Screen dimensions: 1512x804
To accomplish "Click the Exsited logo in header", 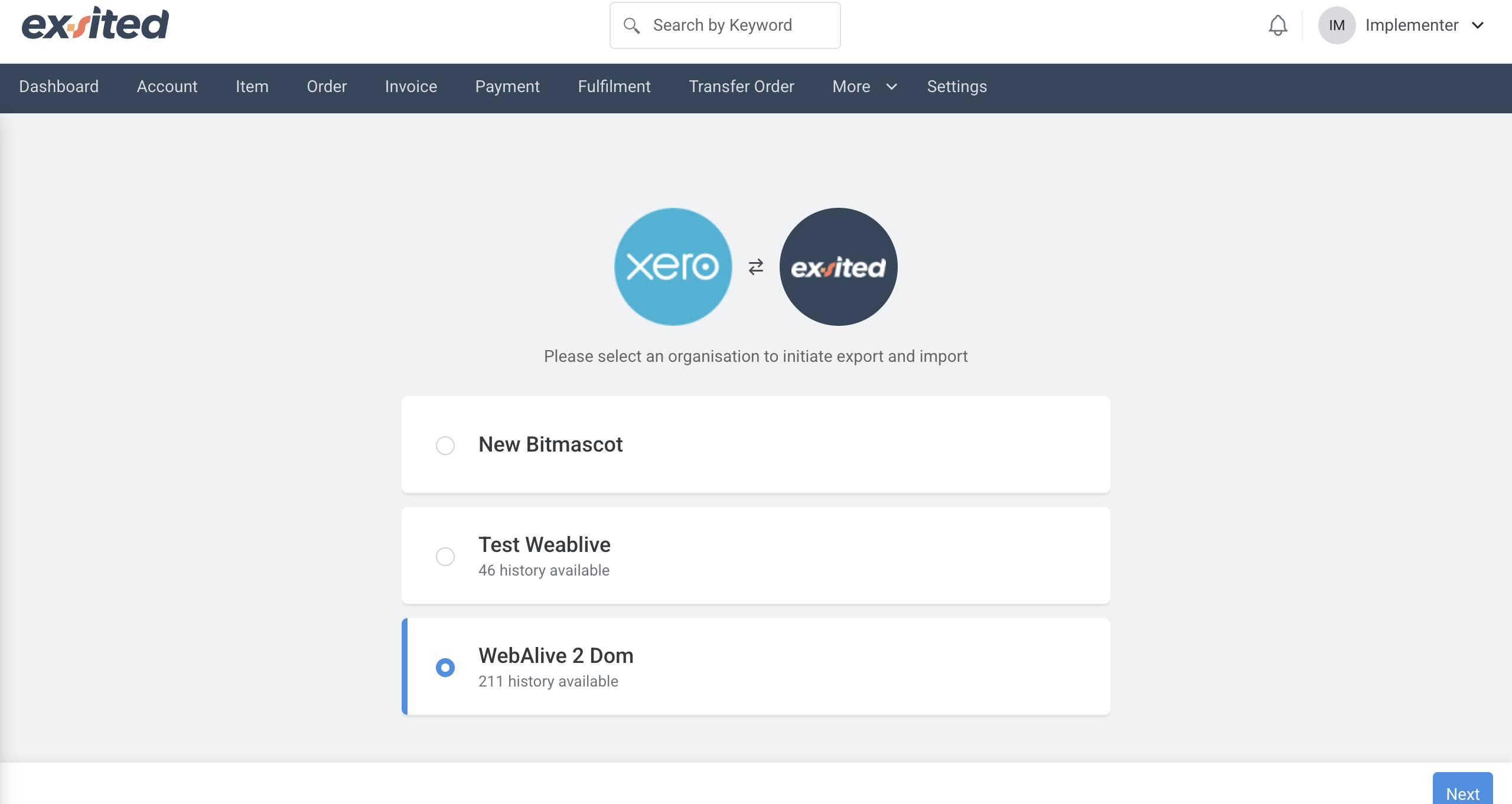I will 95,24.
